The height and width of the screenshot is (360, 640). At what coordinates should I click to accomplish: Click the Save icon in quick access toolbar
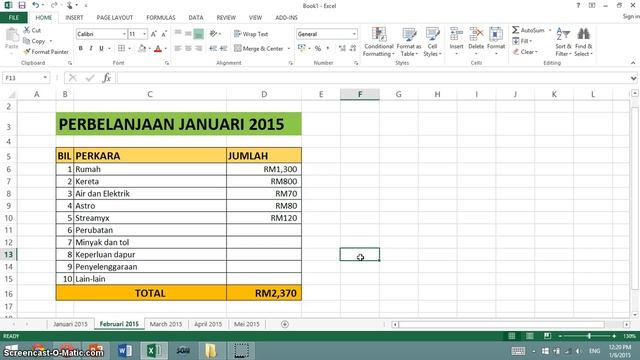click(22, 5)
